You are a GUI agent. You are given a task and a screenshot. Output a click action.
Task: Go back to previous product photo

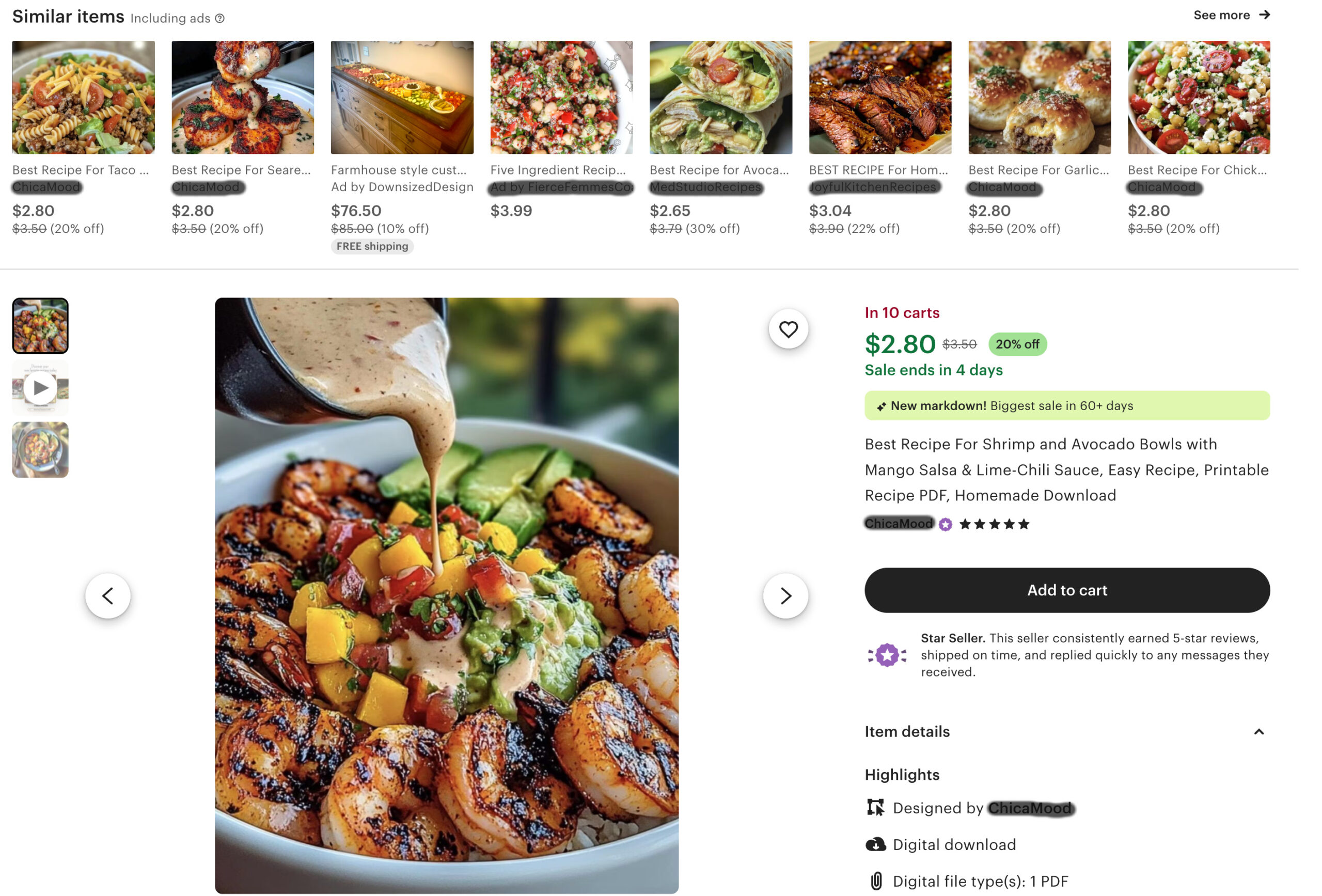[107, 595]
